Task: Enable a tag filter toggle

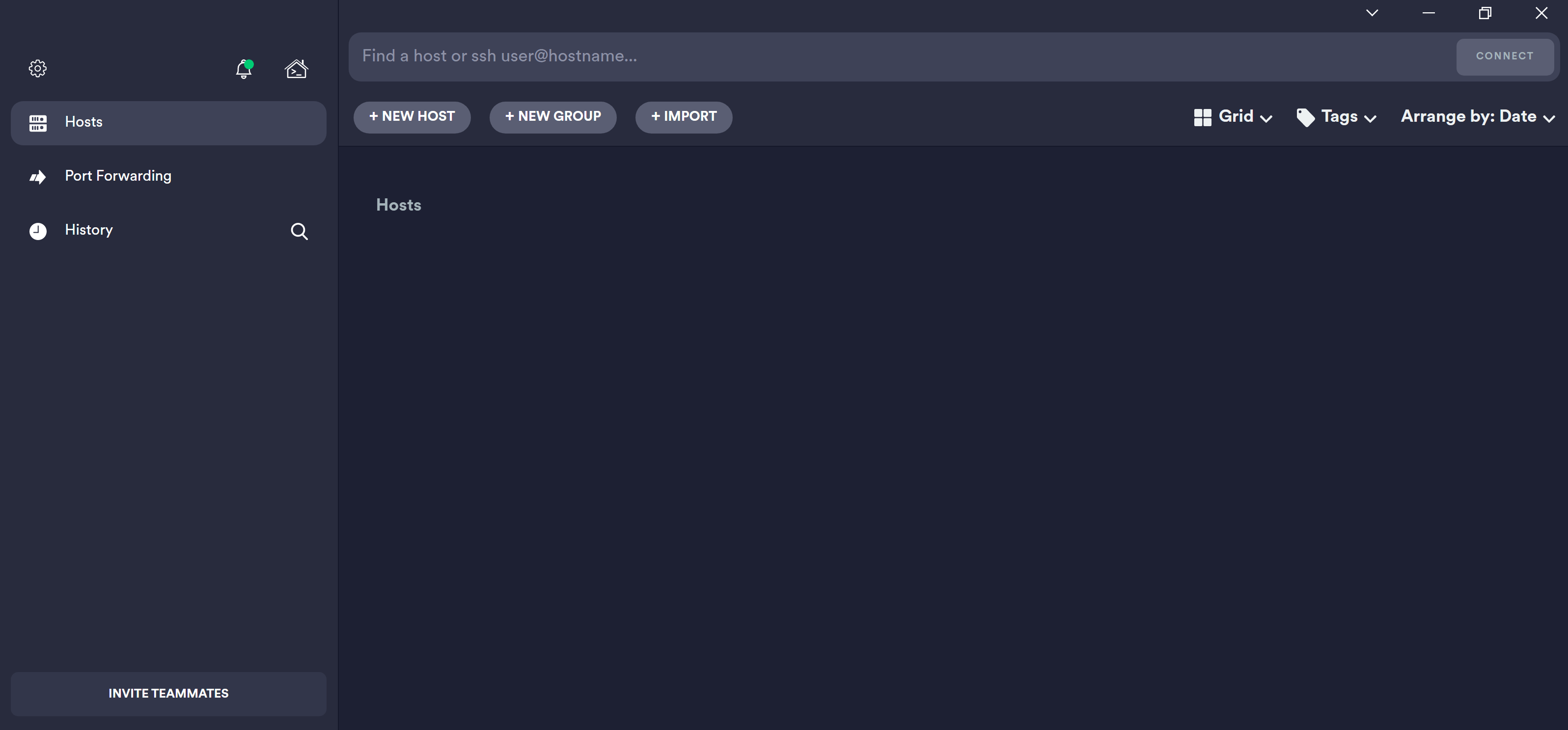Action: click(1336, 117)
